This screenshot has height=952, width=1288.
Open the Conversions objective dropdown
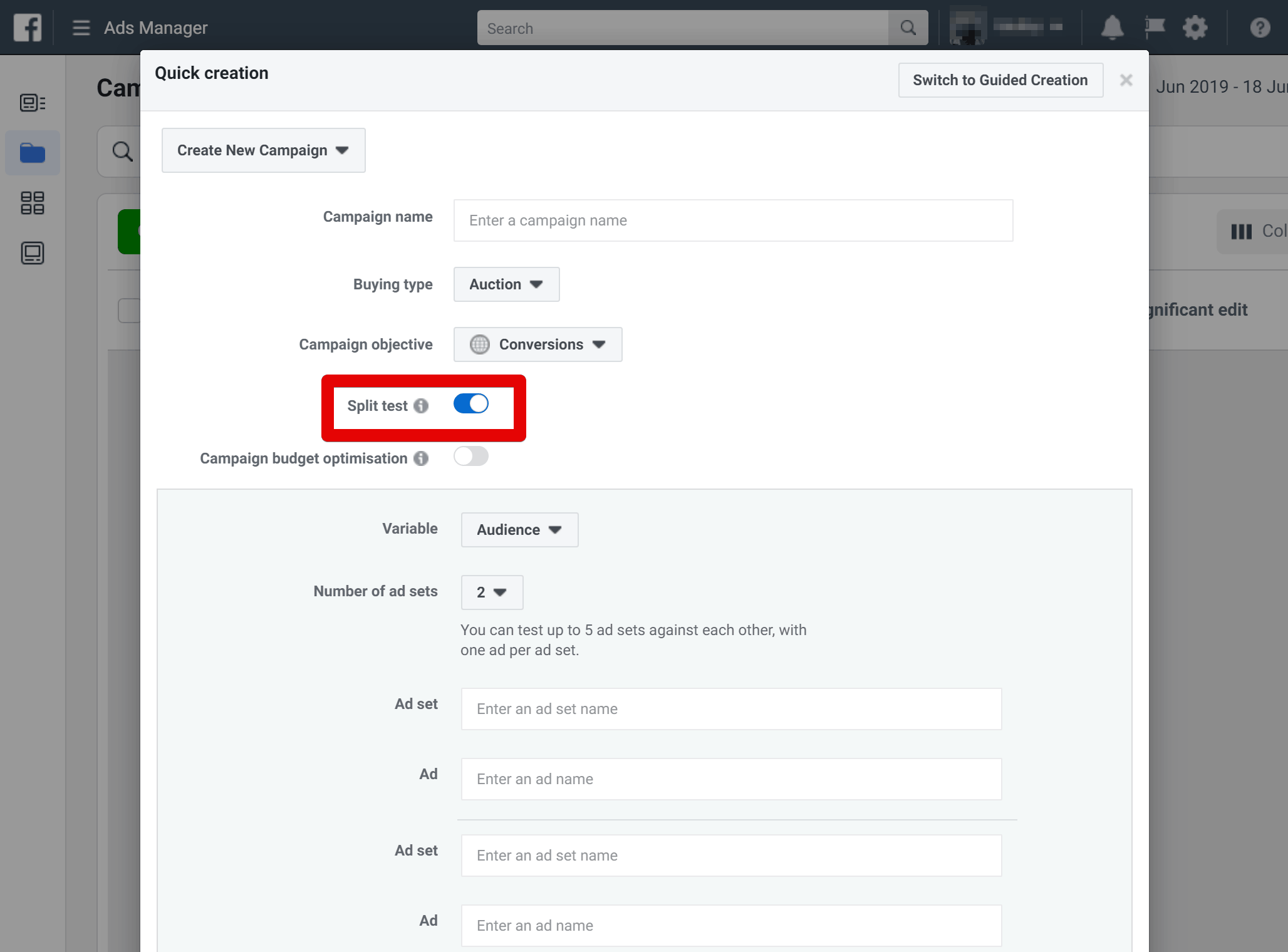pos(538,344)
